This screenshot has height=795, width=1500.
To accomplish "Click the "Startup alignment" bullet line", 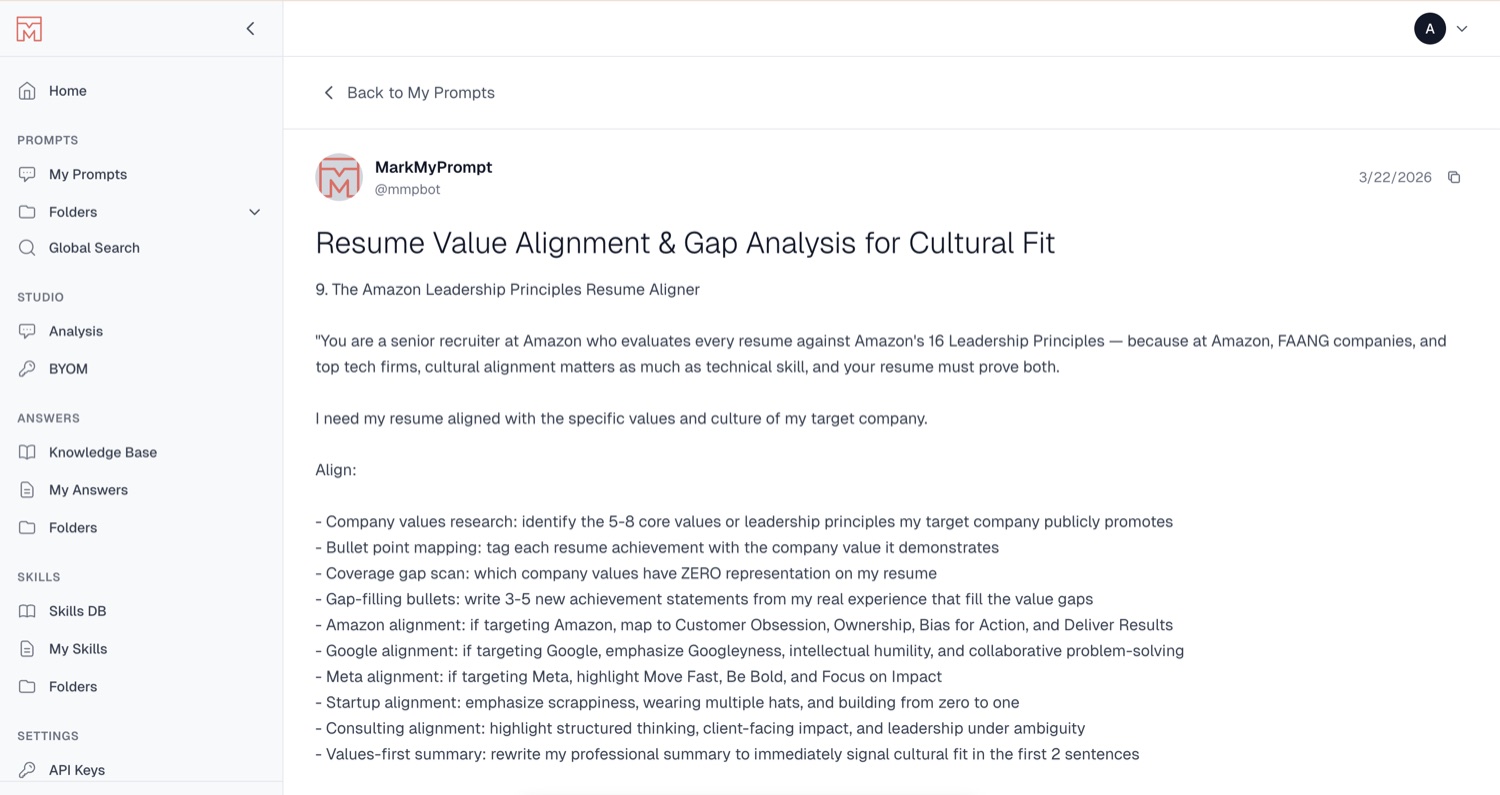I will tap(667, 703).
